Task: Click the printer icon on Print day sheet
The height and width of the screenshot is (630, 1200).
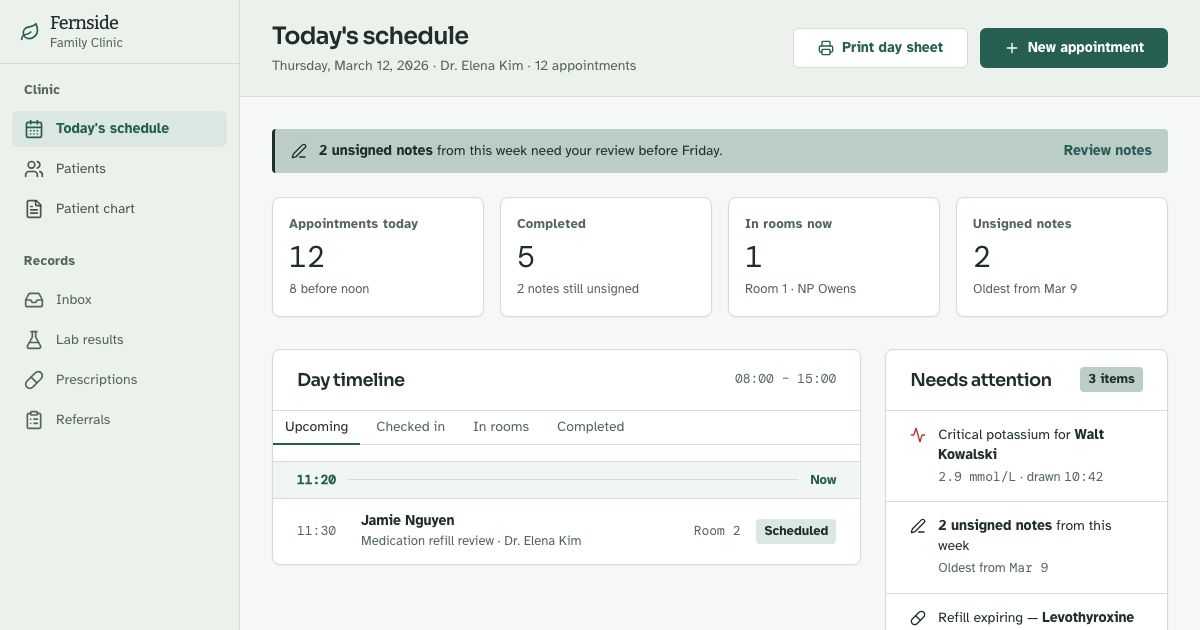Action: coord(826,48)
